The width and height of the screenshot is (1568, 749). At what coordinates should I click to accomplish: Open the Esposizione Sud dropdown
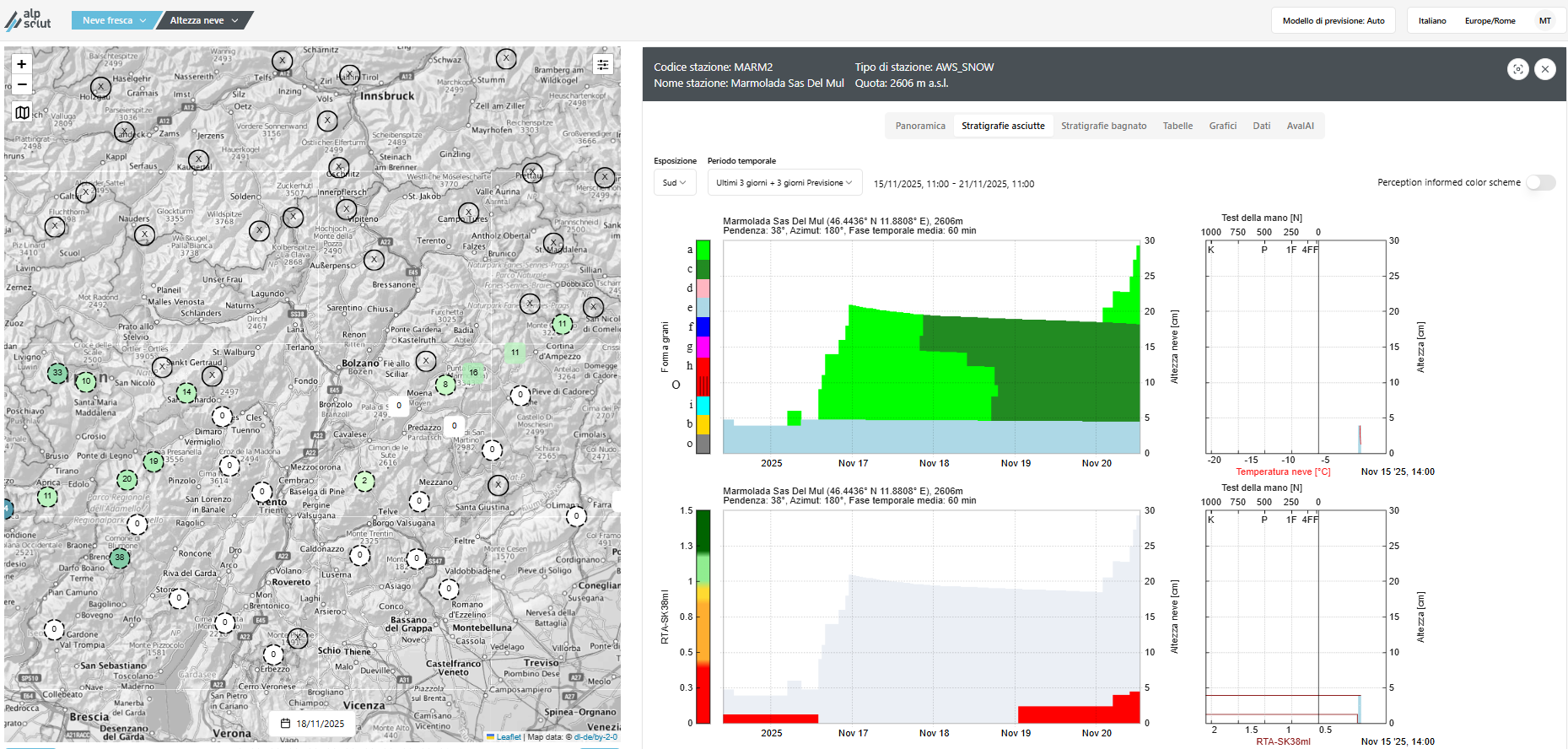click(x=673, y=183)
